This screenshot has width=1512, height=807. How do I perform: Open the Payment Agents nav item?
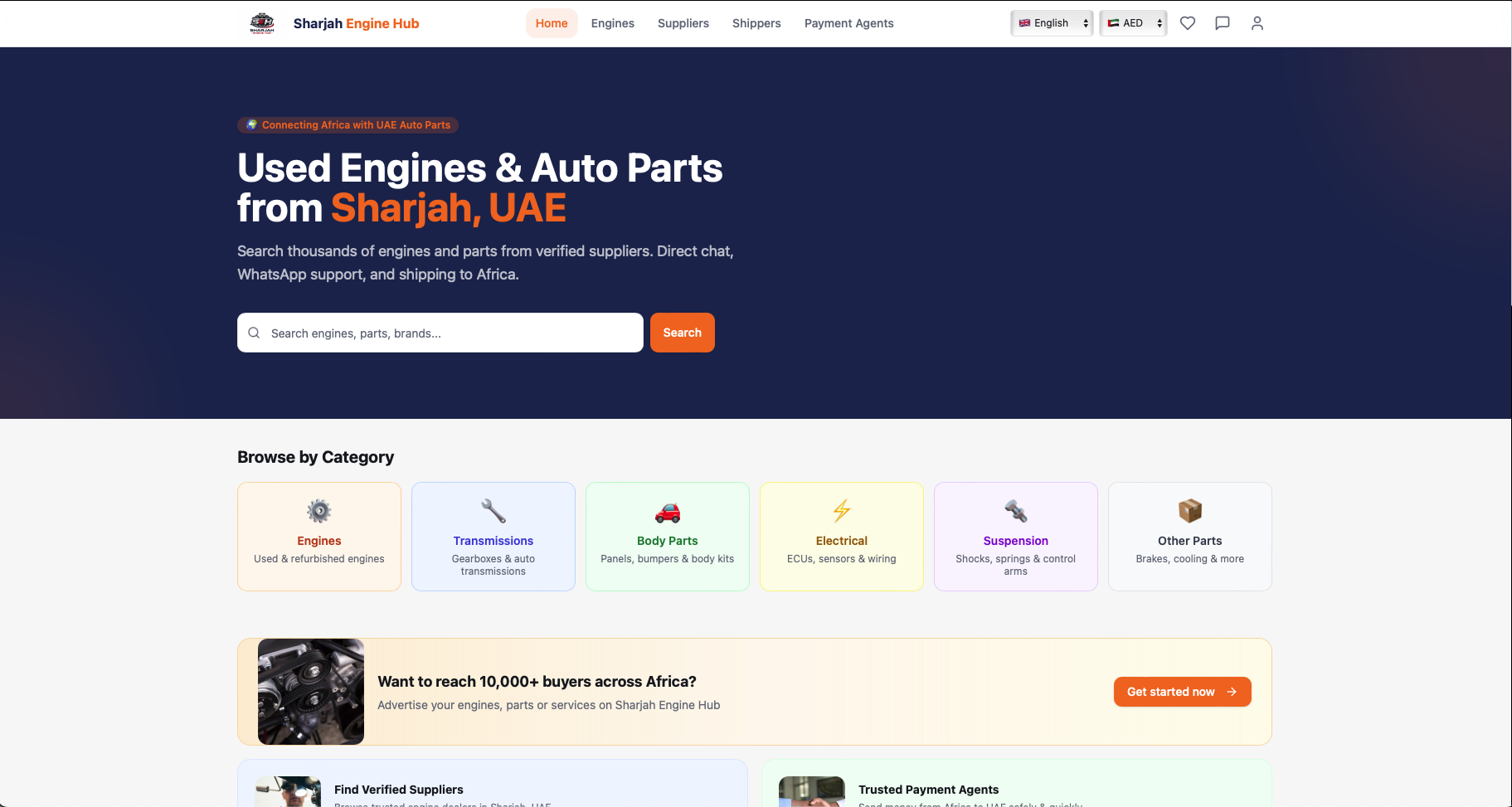[x=849, y=23]
